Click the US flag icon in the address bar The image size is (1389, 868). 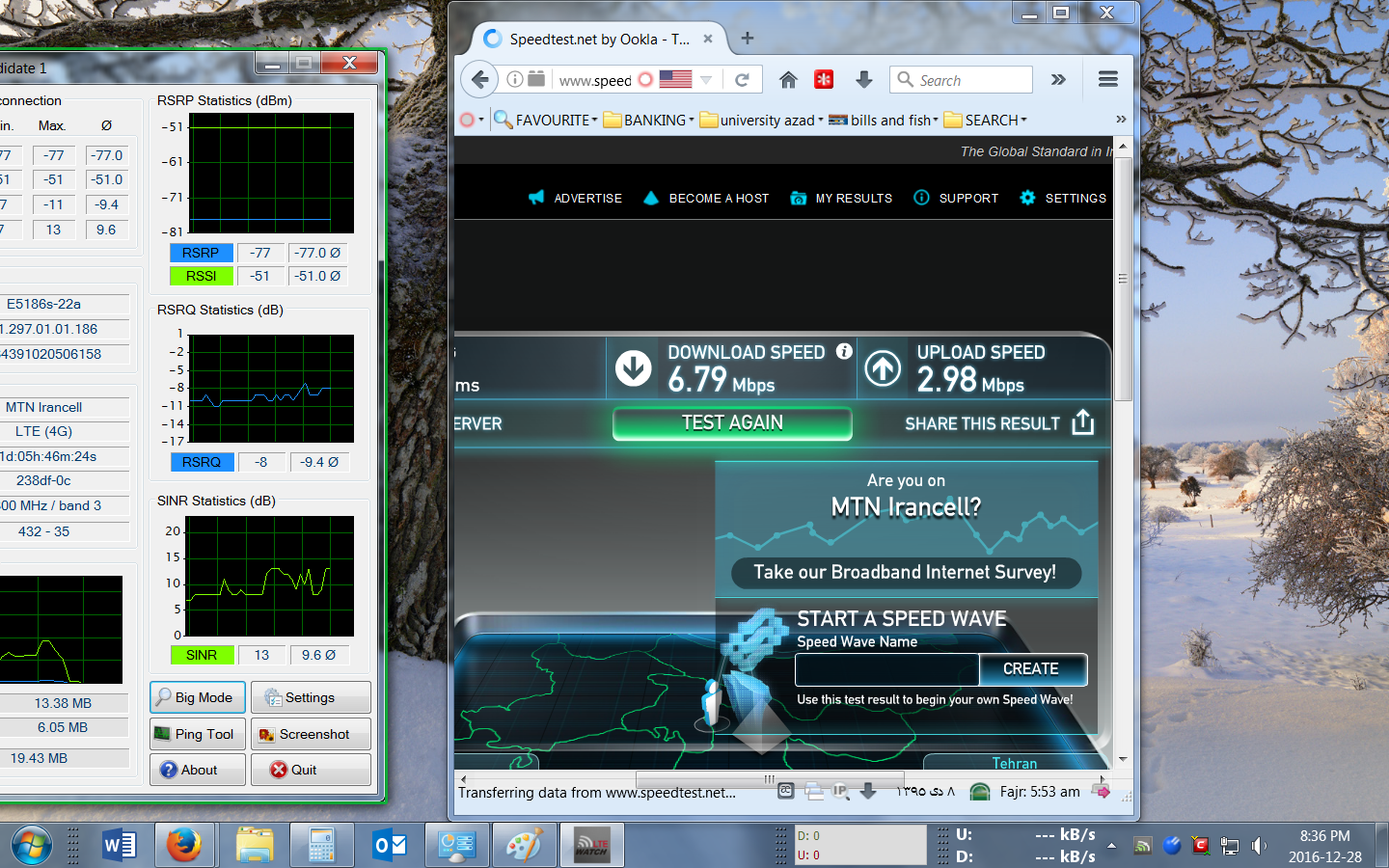pos(675,79)
